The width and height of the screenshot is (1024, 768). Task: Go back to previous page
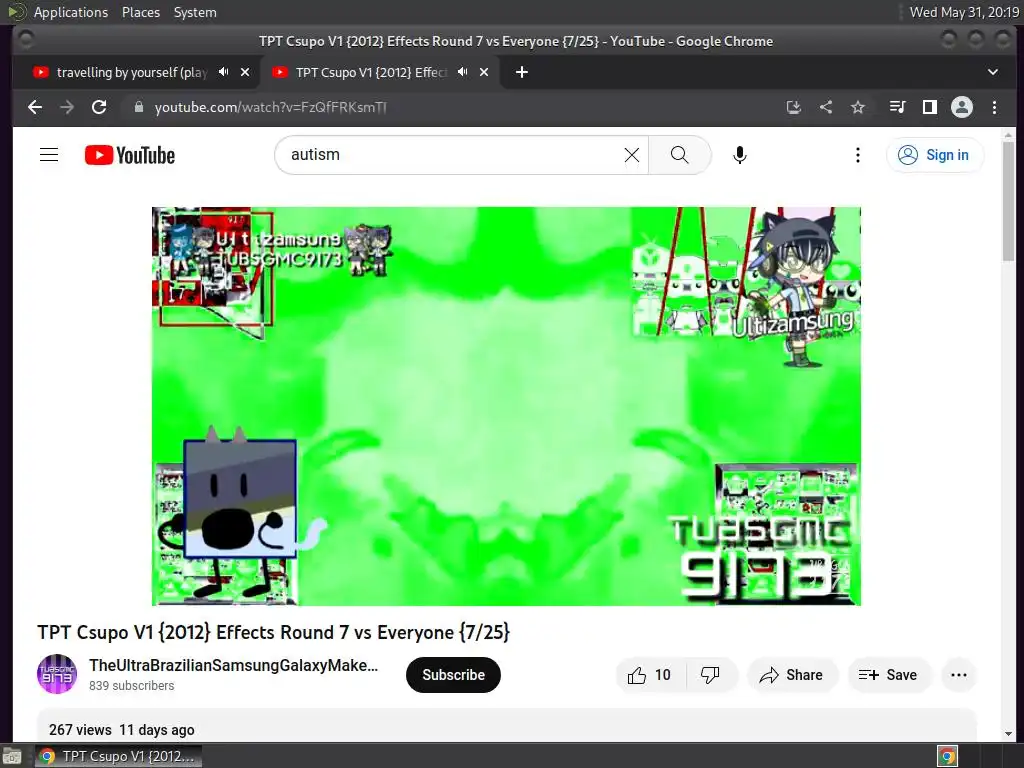point(35,107)
